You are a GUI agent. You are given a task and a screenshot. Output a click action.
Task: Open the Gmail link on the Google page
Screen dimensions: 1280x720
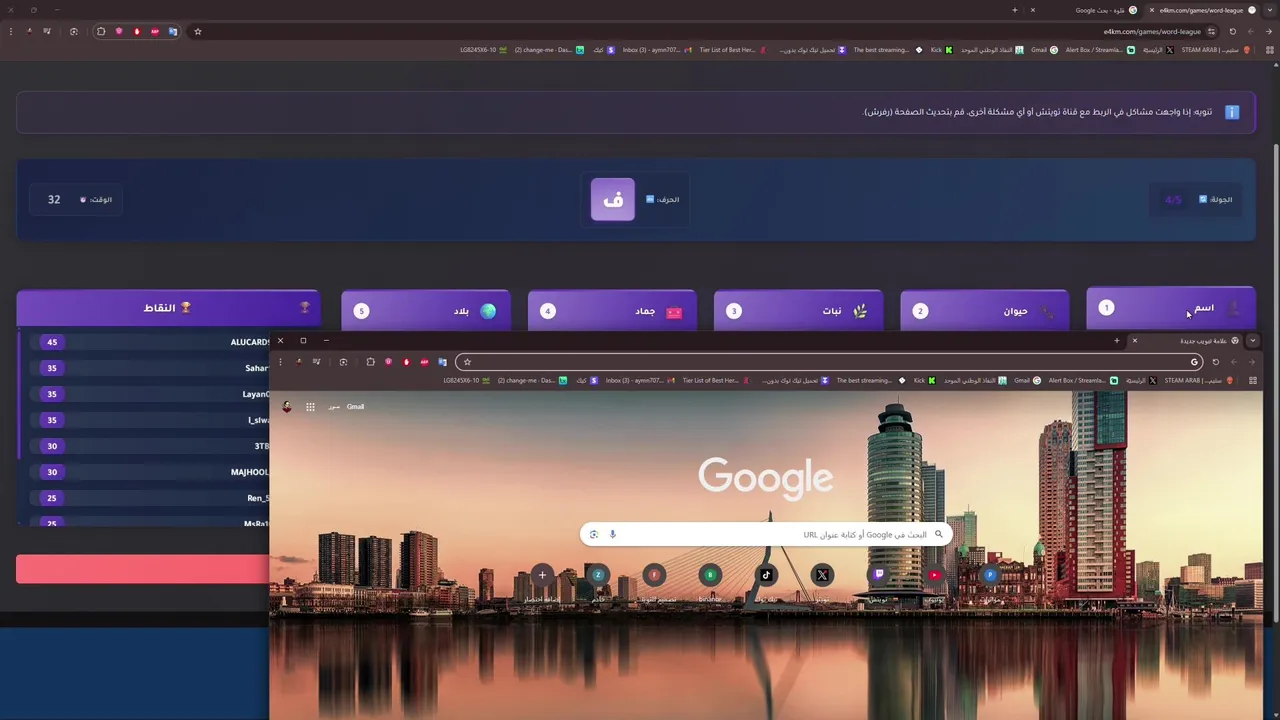click(355, 407)
